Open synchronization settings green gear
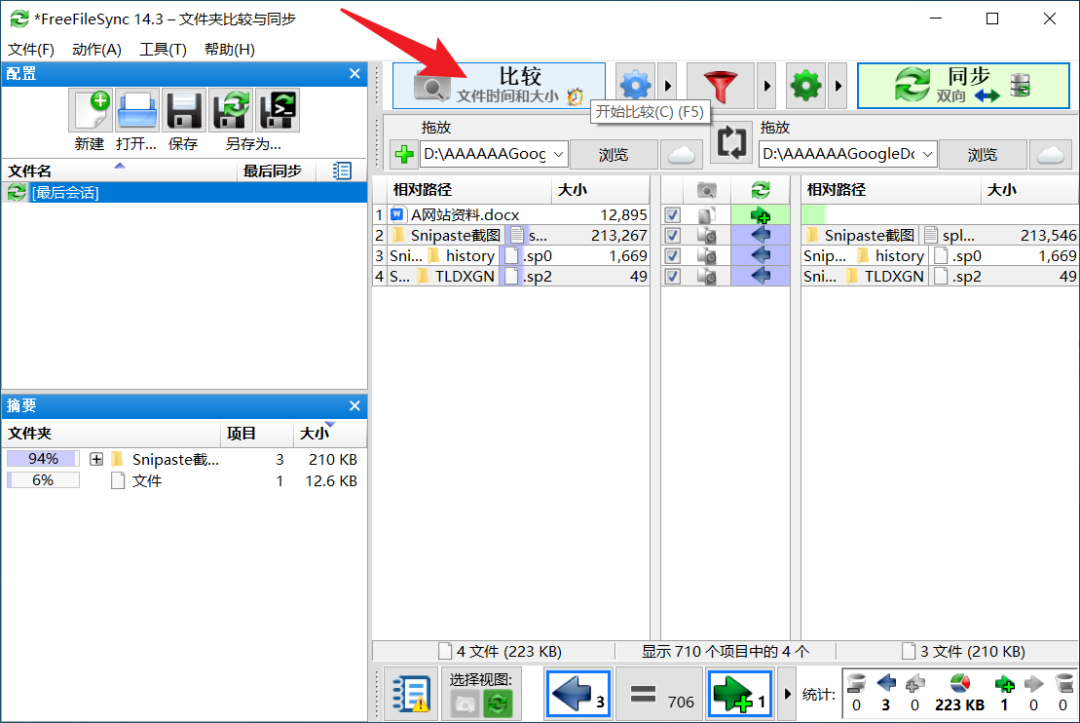 point(806,85)
